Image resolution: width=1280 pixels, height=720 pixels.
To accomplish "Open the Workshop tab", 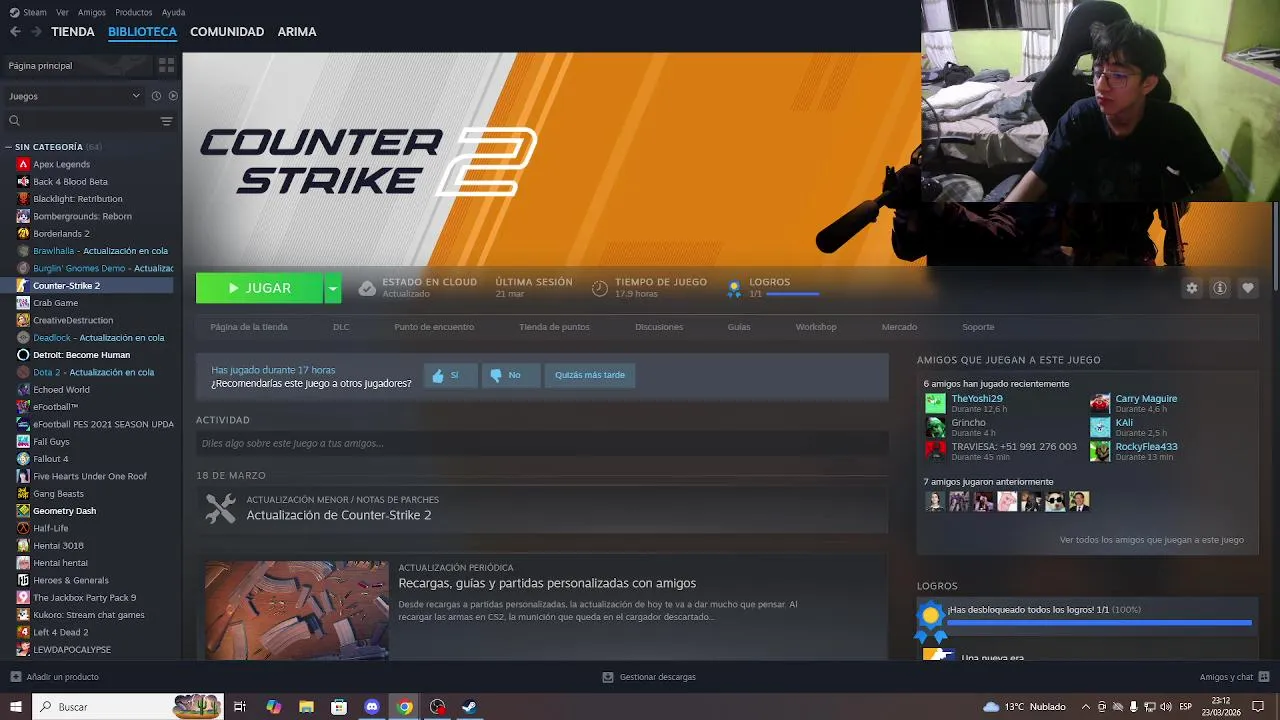I will (x=816, y=327).
